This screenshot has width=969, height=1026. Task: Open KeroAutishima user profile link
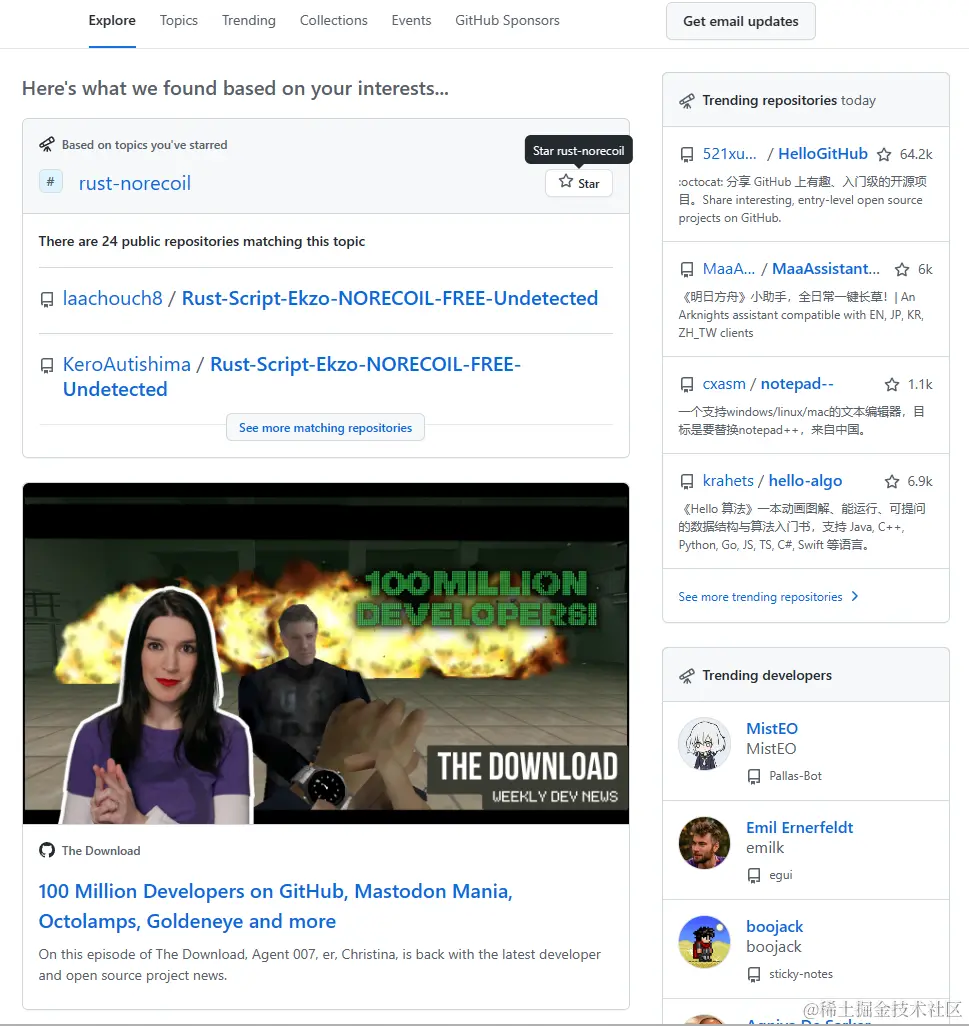point(127,364)
